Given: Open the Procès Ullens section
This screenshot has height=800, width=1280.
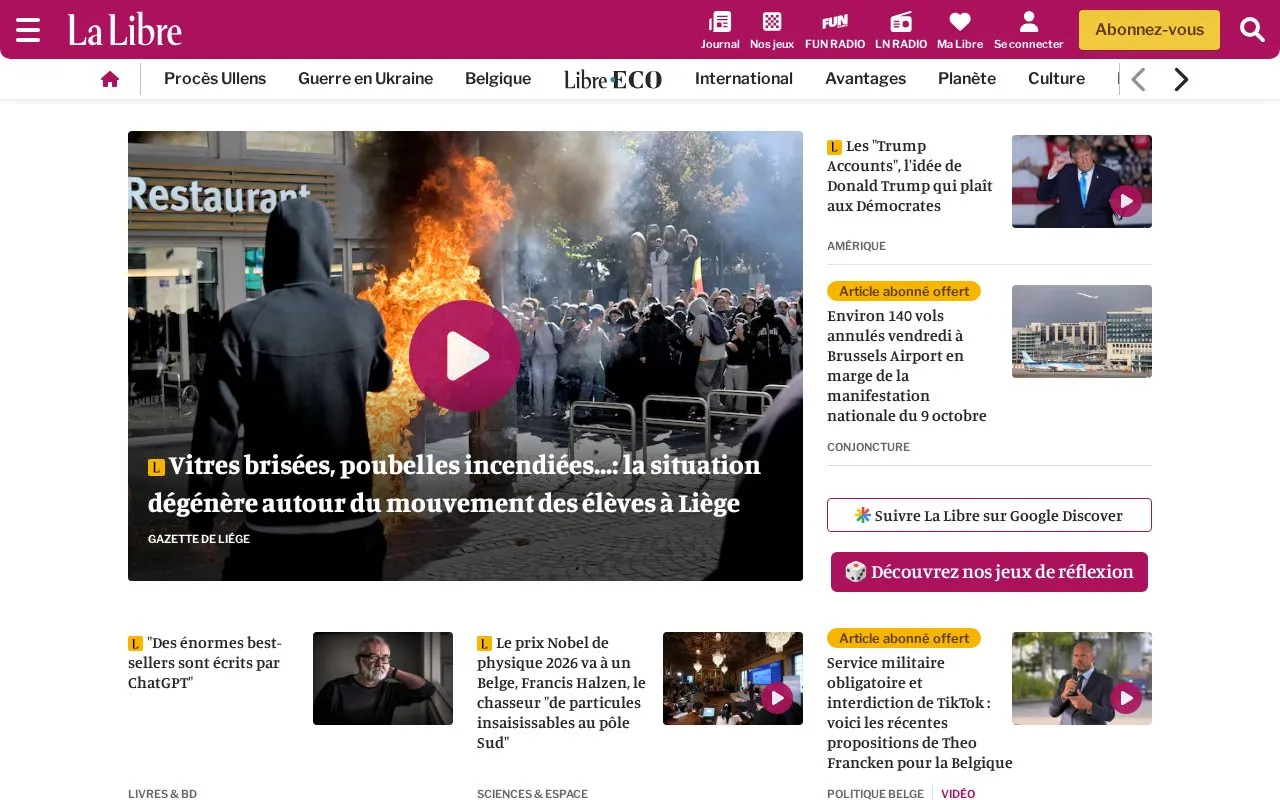Looking at the screenshot, I should point(215,79).
